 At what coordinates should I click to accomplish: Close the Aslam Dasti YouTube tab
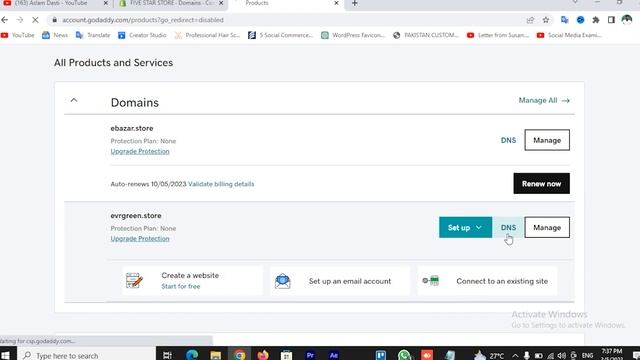(106, 3)
